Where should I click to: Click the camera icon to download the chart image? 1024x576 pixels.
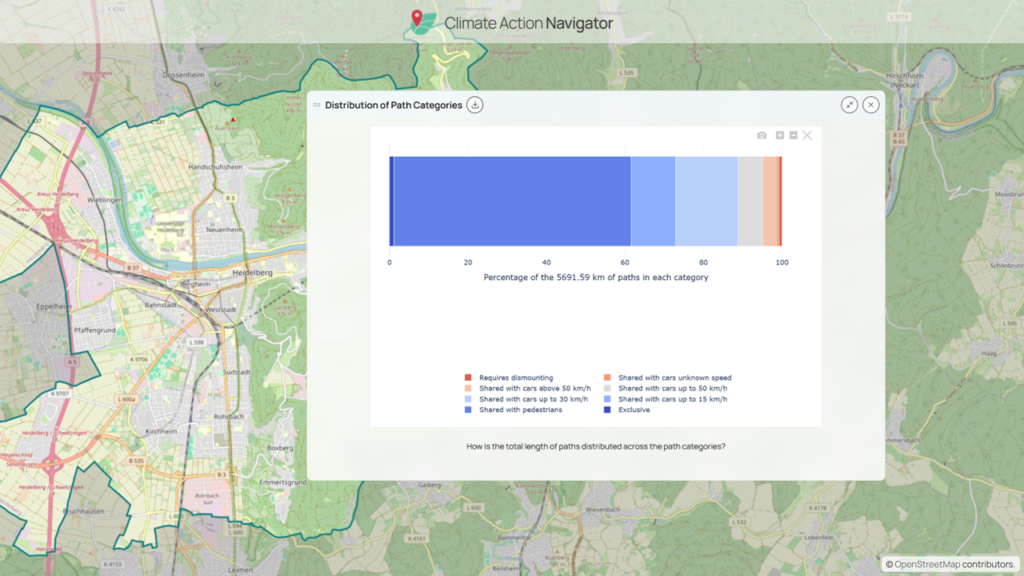[762, 135]
